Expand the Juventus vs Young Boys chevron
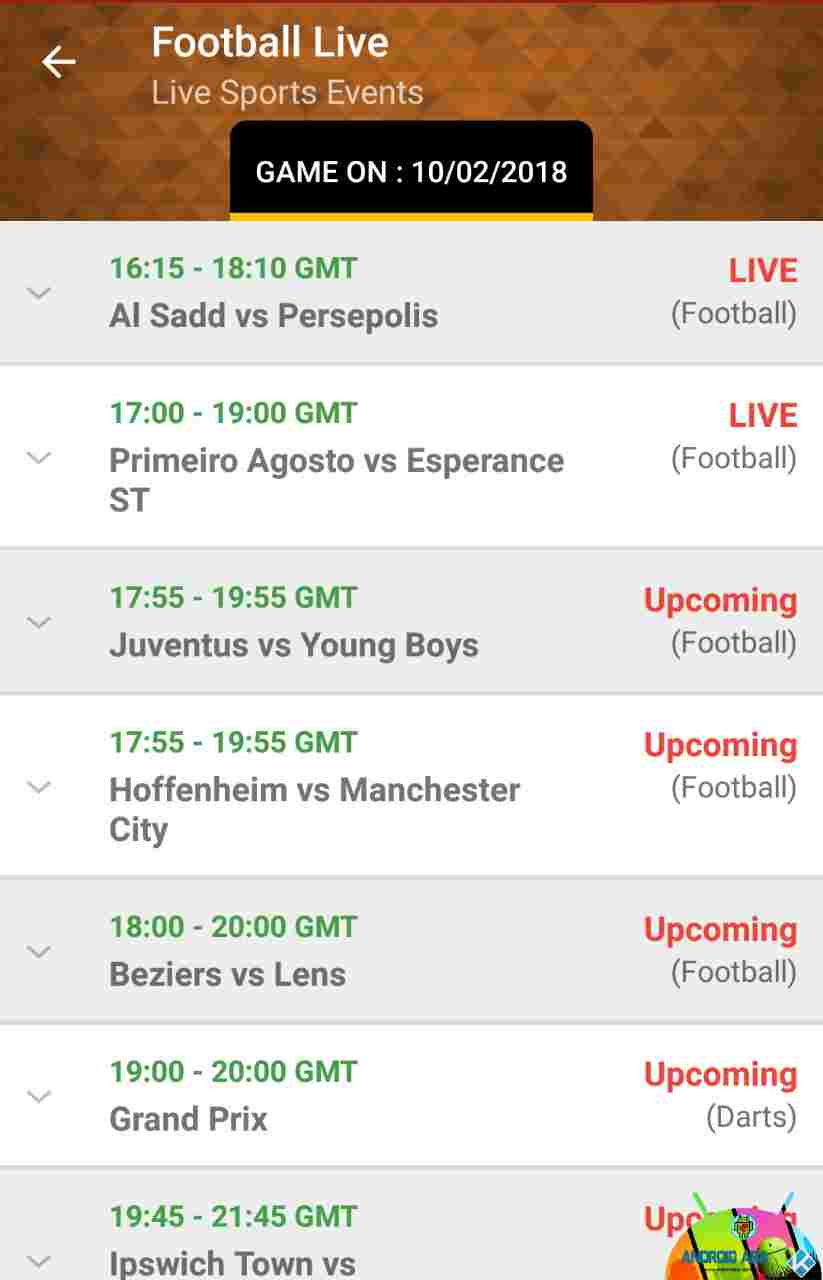Screen dimensions: 823x1280 39,622
